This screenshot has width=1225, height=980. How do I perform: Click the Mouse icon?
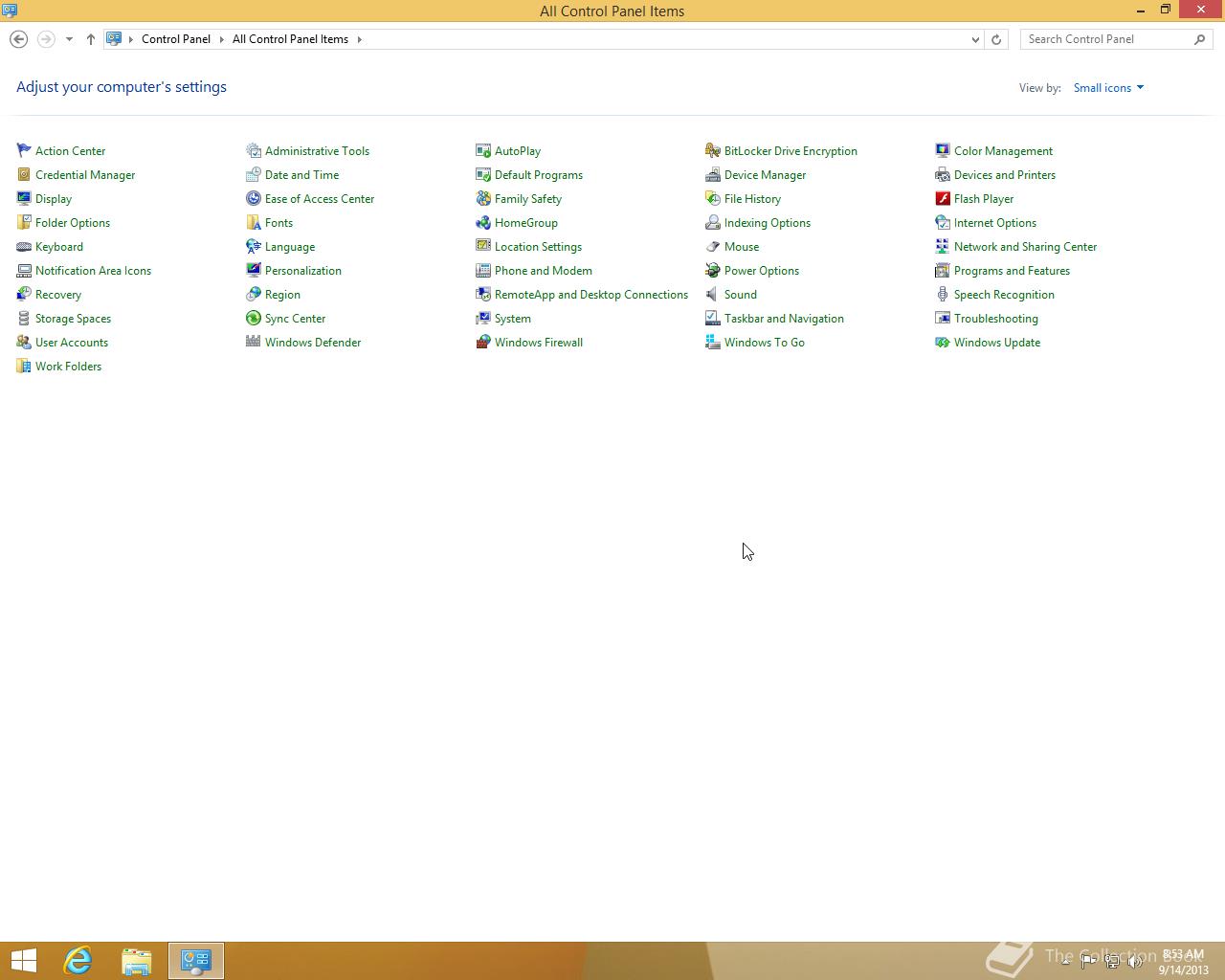coord(713,246)
